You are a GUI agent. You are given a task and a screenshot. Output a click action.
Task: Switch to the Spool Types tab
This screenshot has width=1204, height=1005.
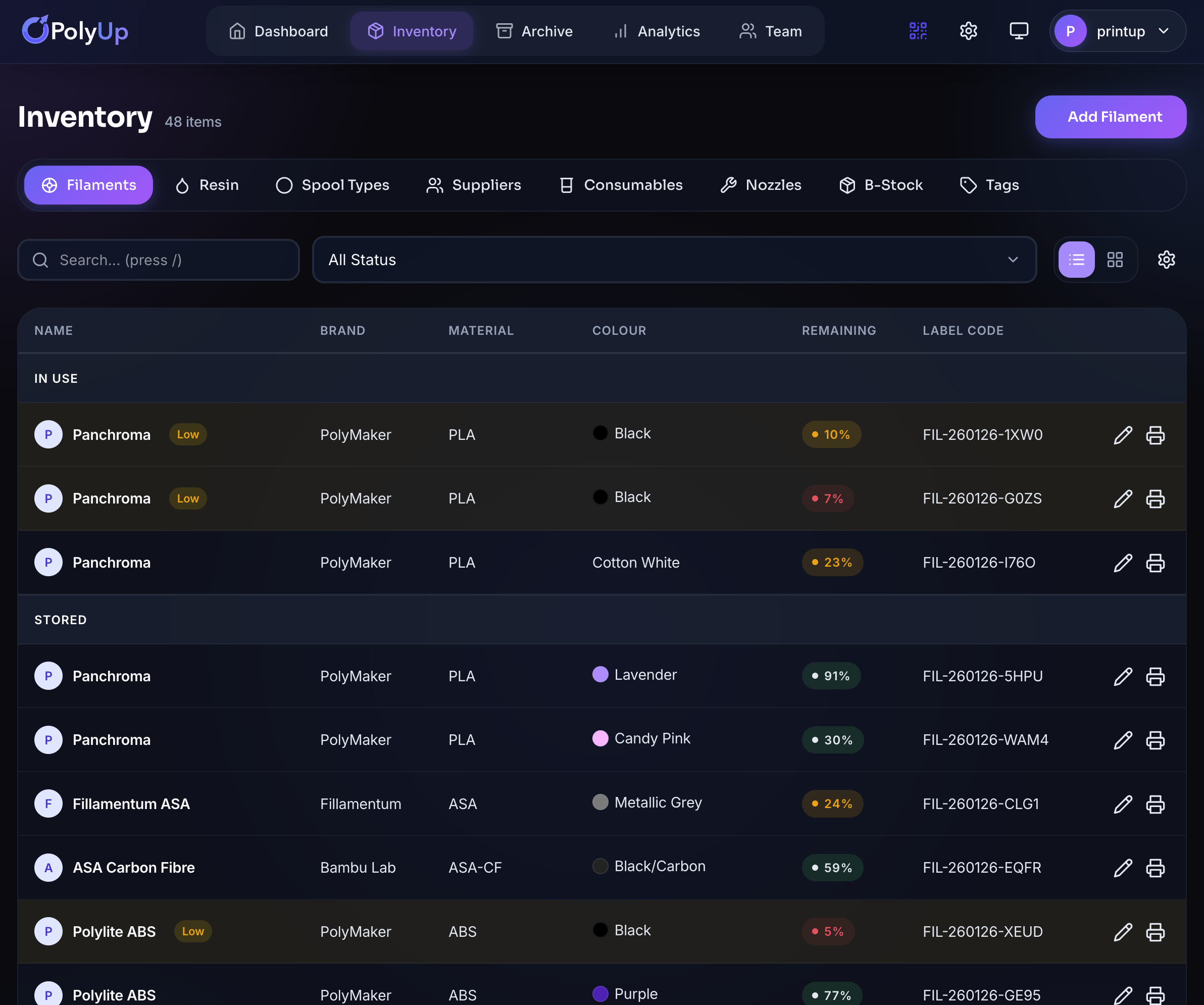tap(332, 185)
